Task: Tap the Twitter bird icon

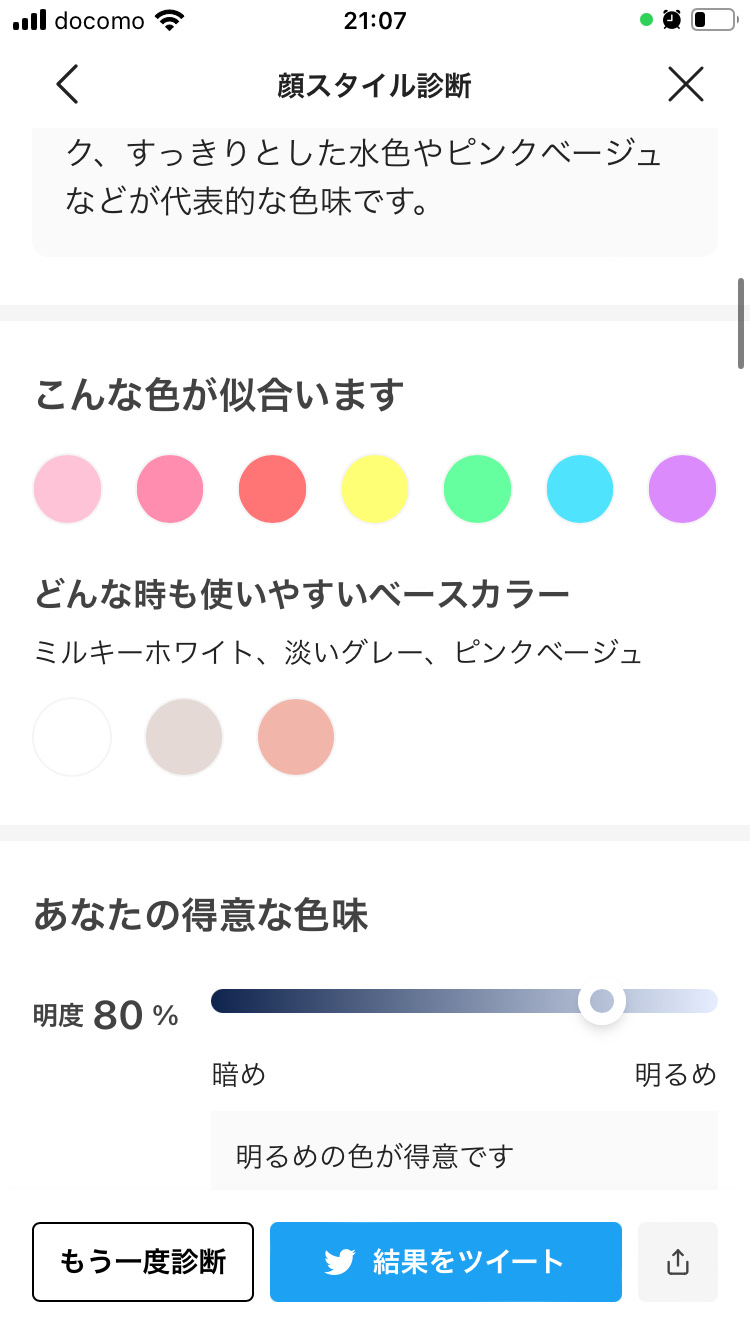Action: tap(340, 1262)
